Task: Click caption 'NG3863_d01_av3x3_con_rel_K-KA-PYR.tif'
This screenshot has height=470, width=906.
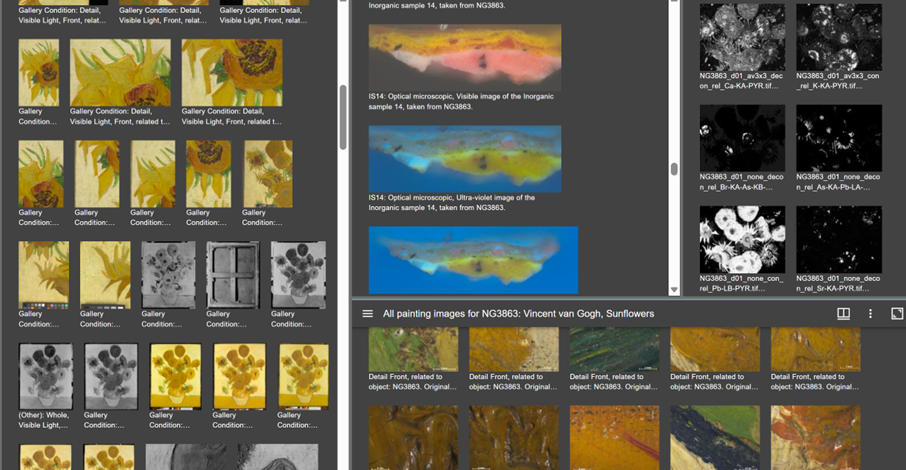Action: point(838,81)
